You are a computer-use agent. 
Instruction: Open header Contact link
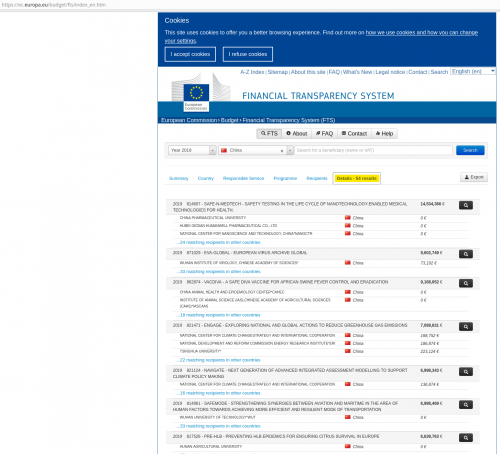pyautogui.click(x=418, y=72)
